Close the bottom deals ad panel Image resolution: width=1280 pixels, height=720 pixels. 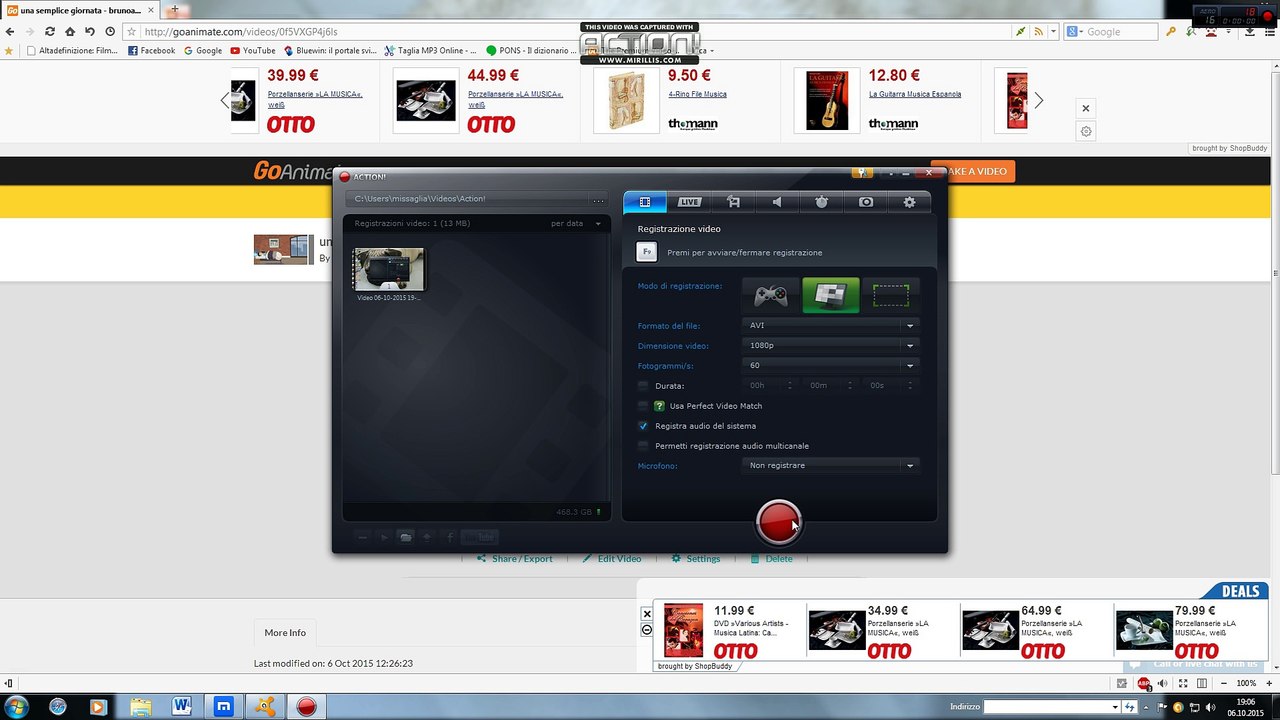(647, 614)
